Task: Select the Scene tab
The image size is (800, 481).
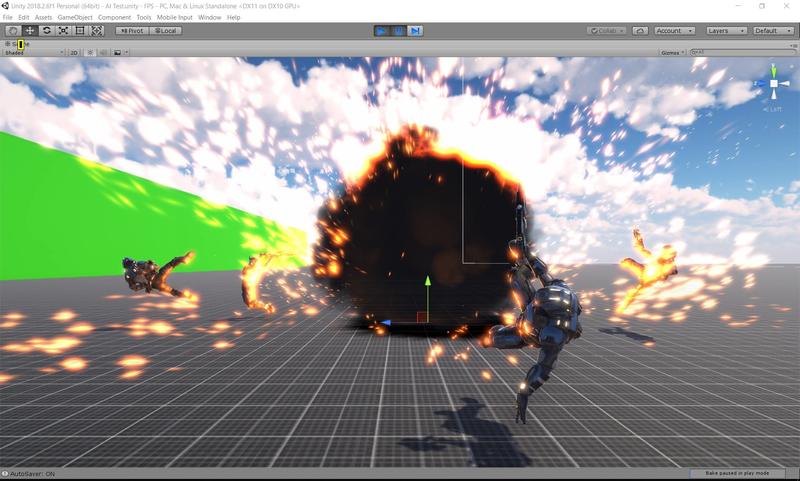Action: coord(17,44)
